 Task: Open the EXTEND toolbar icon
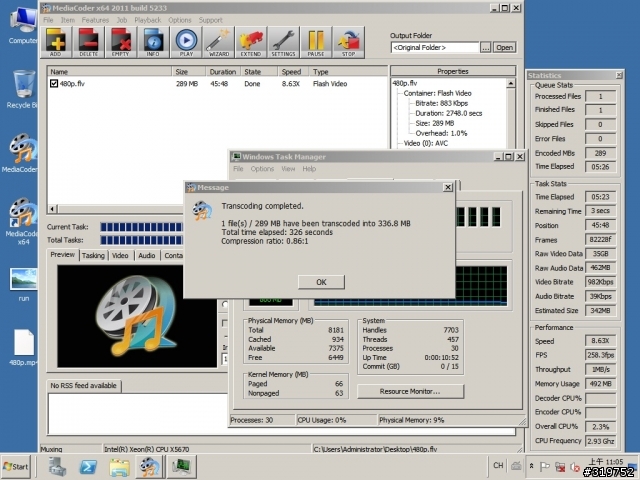tap(251, 42)
